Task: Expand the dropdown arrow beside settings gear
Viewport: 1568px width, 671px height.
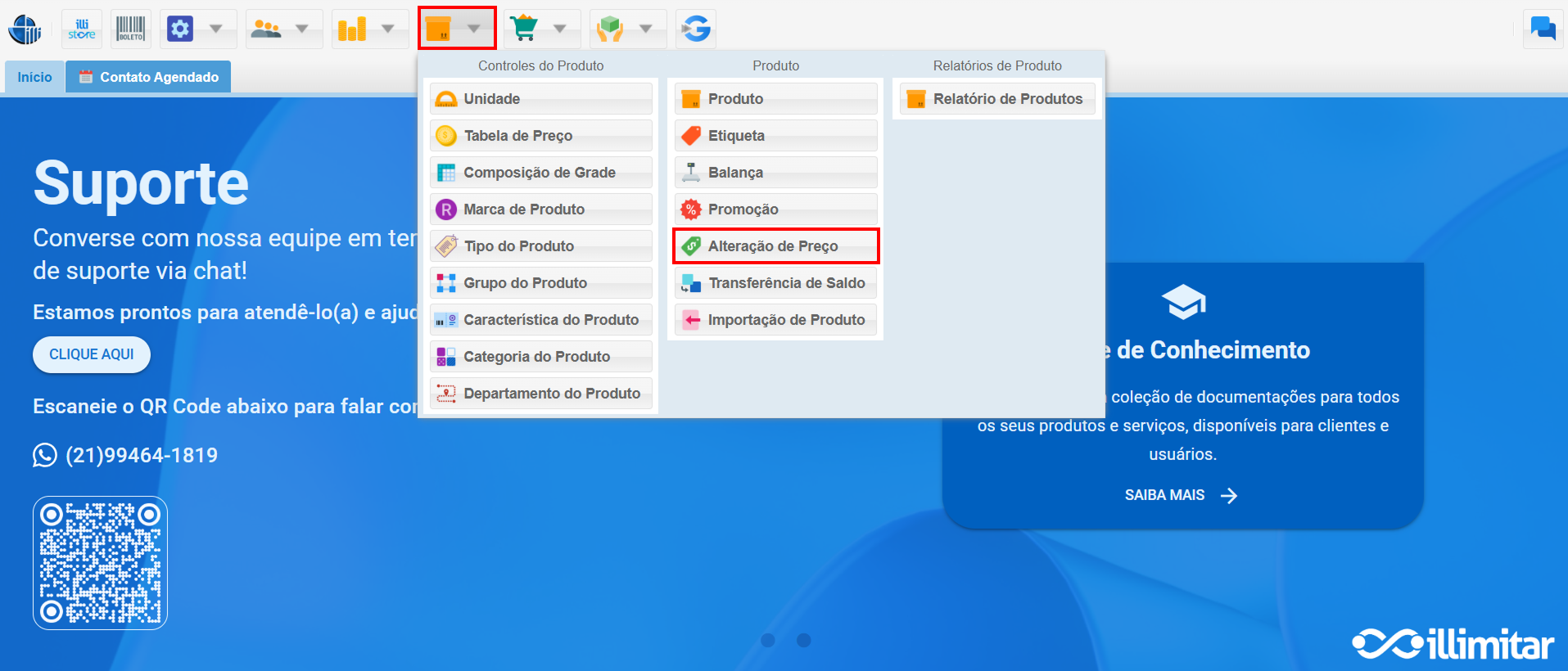Action: coord(216,29)
